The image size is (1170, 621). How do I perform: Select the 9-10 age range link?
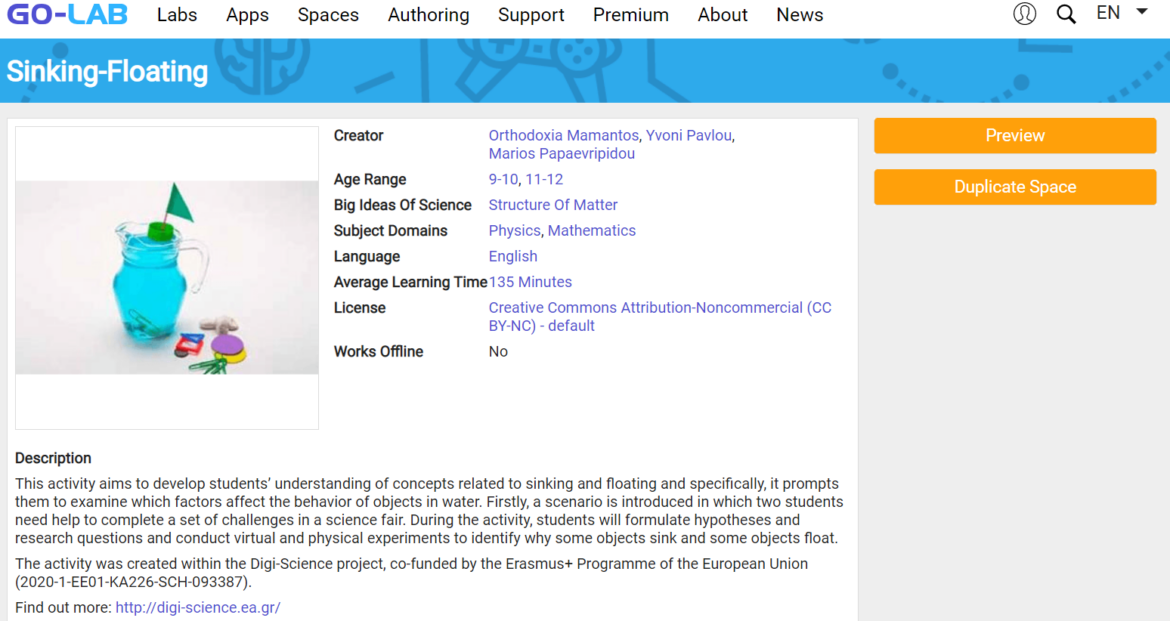click(500, 179)
